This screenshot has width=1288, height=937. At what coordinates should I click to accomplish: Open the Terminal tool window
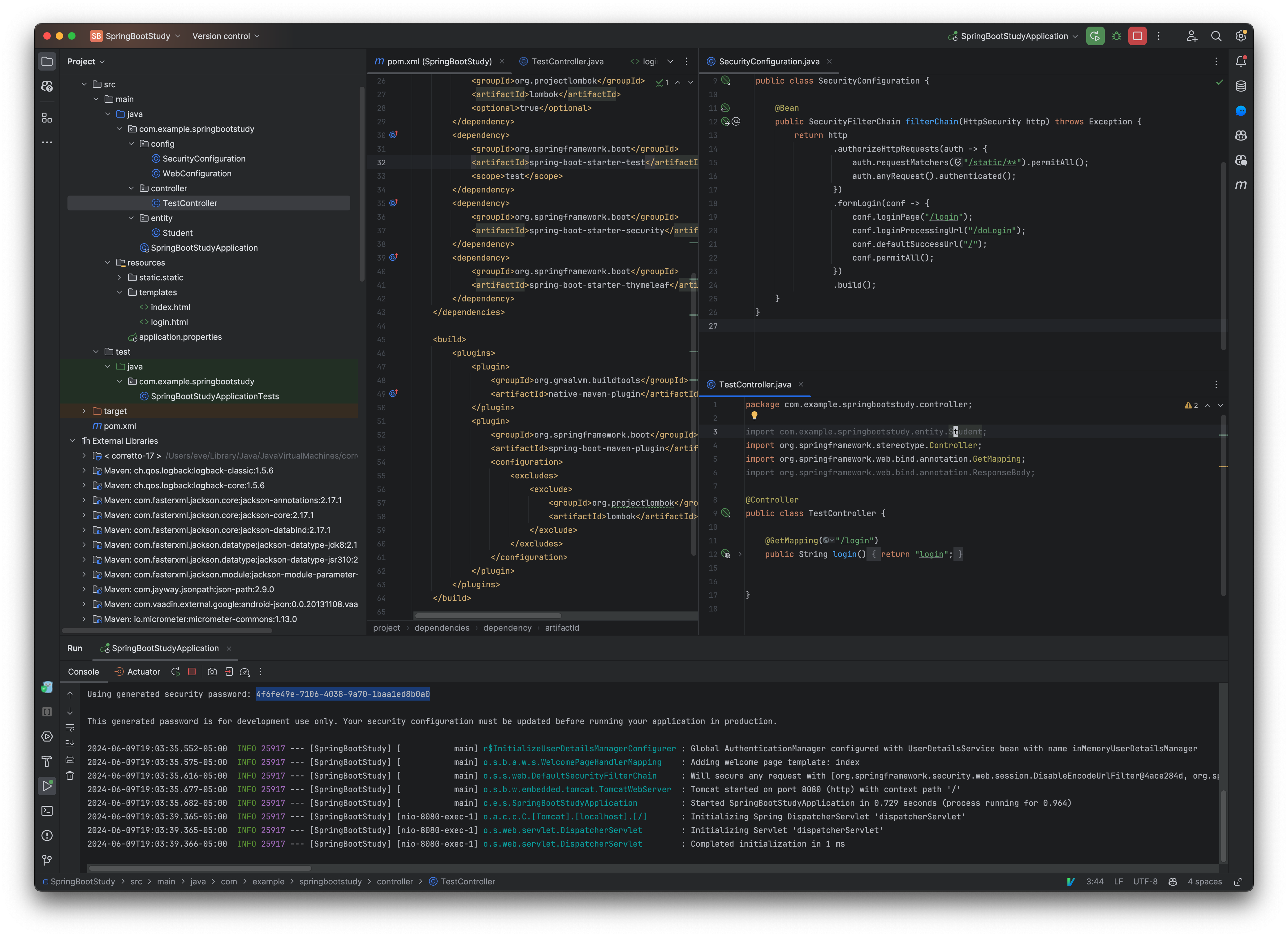point(46,810)
